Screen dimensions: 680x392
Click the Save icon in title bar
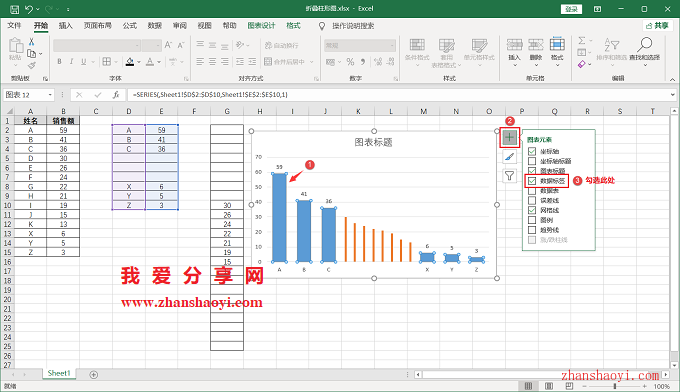(x=14, y=9)
